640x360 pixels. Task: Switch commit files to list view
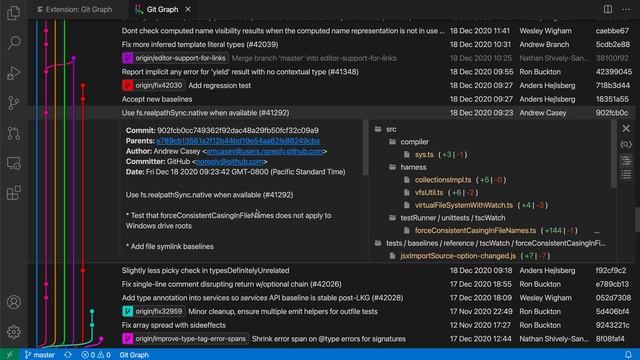(x=626, y=175)
